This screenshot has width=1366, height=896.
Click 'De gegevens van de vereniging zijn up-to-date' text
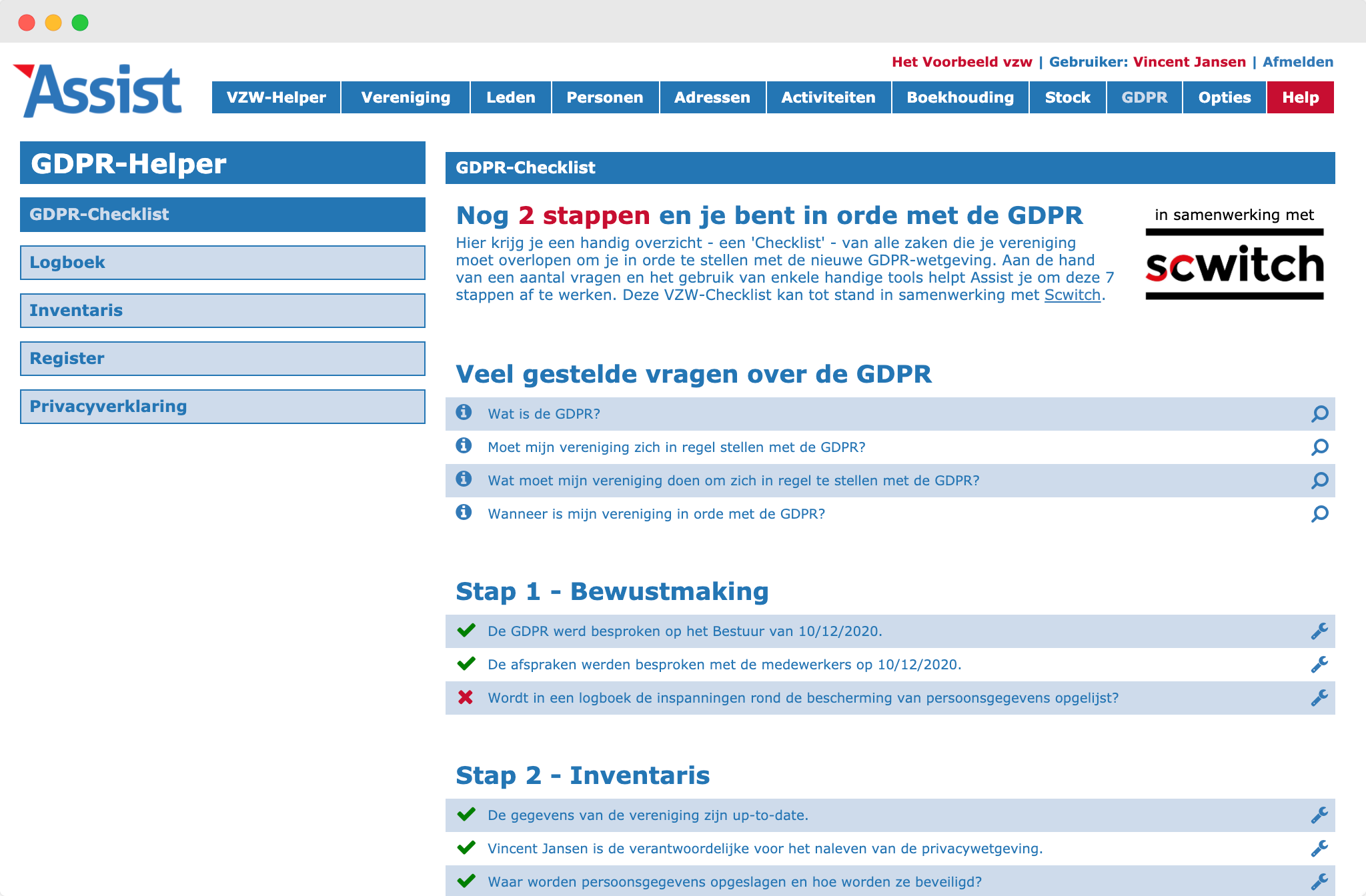(x=648, y=815)
